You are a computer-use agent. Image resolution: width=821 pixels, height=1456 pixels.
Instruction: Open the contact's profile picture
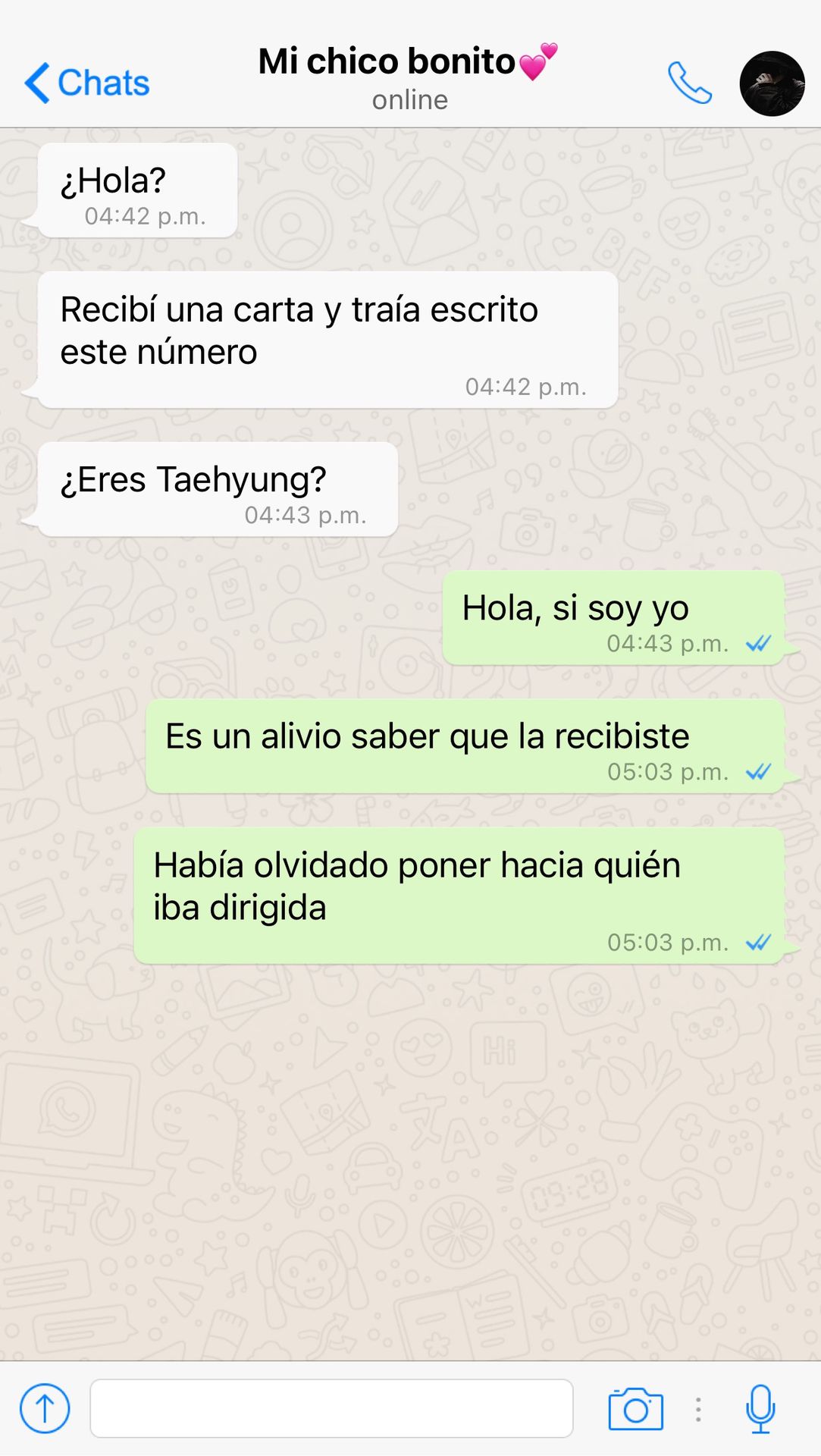click(x=772, y=83)
